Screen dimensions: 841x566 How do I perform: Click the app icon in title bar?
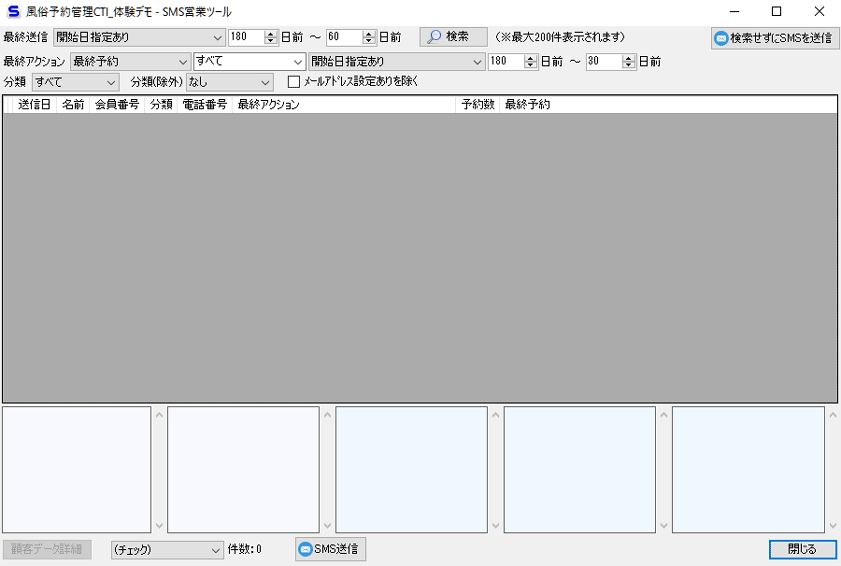(x=13, y=12)
